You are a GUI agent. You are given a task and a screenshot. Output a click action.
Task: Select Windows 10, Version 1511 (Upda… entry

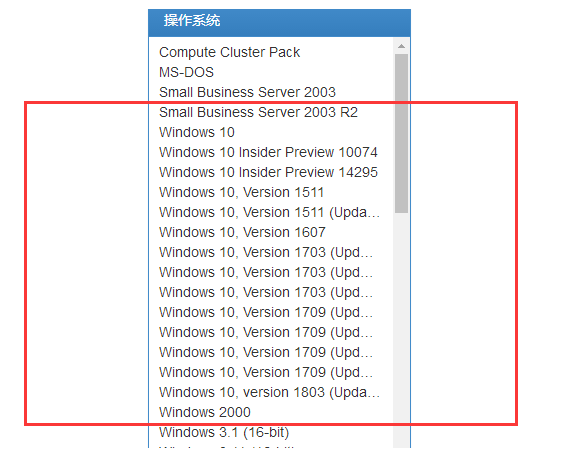pos(269,212)
